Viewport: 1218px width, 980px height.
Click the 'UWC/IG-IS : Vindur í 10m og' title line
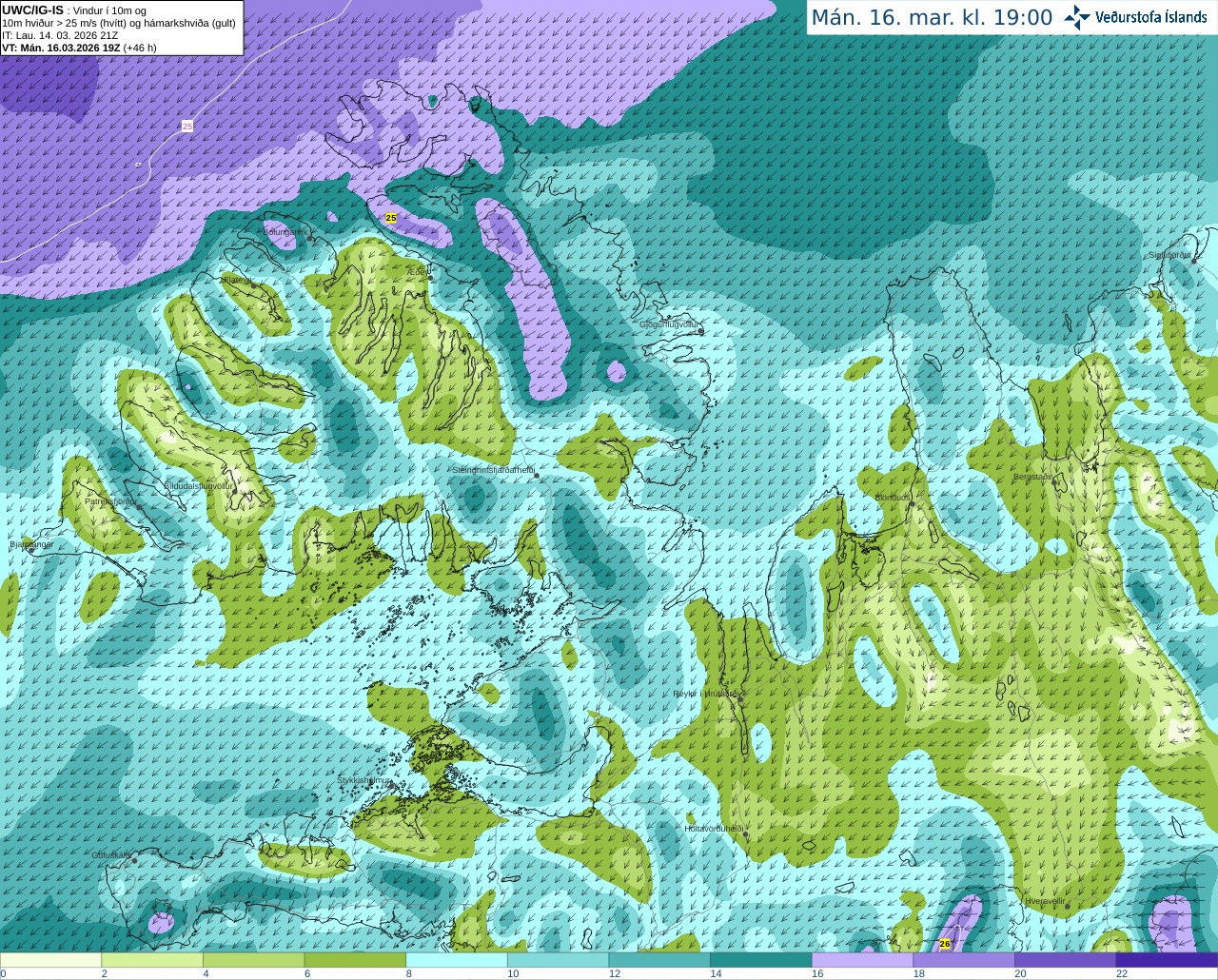[73, 10]
